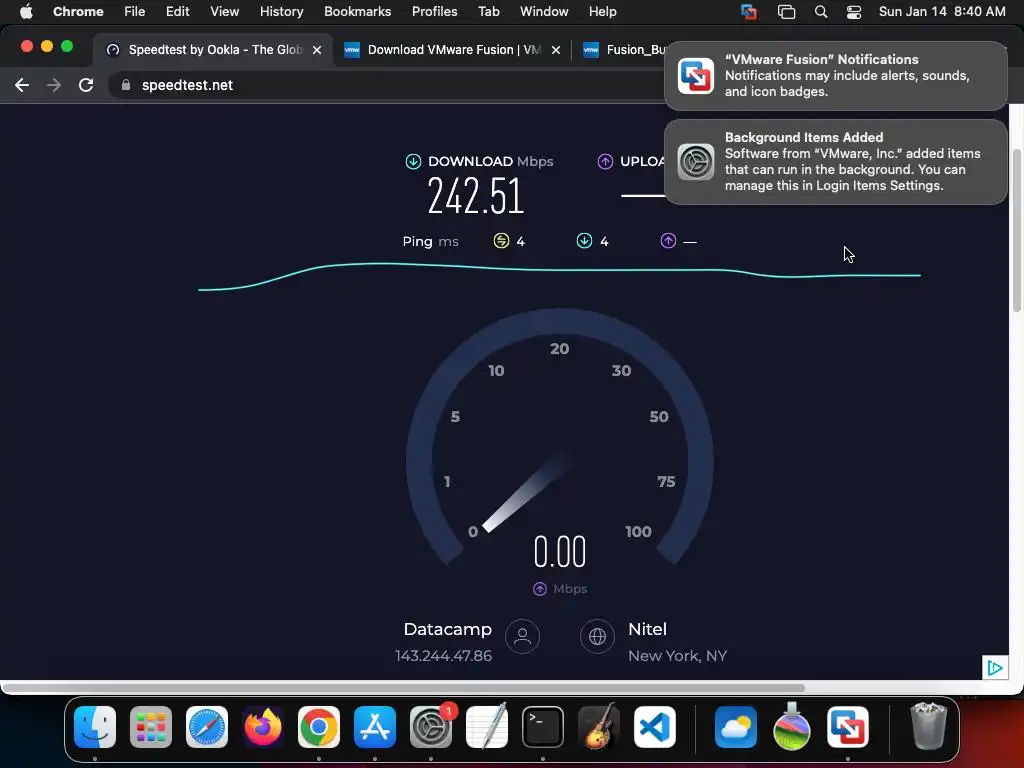The width and height of the screenshot is (1024, 768).
Task: Open the Bookmarks menu
Action: click(x=358, y=12)
